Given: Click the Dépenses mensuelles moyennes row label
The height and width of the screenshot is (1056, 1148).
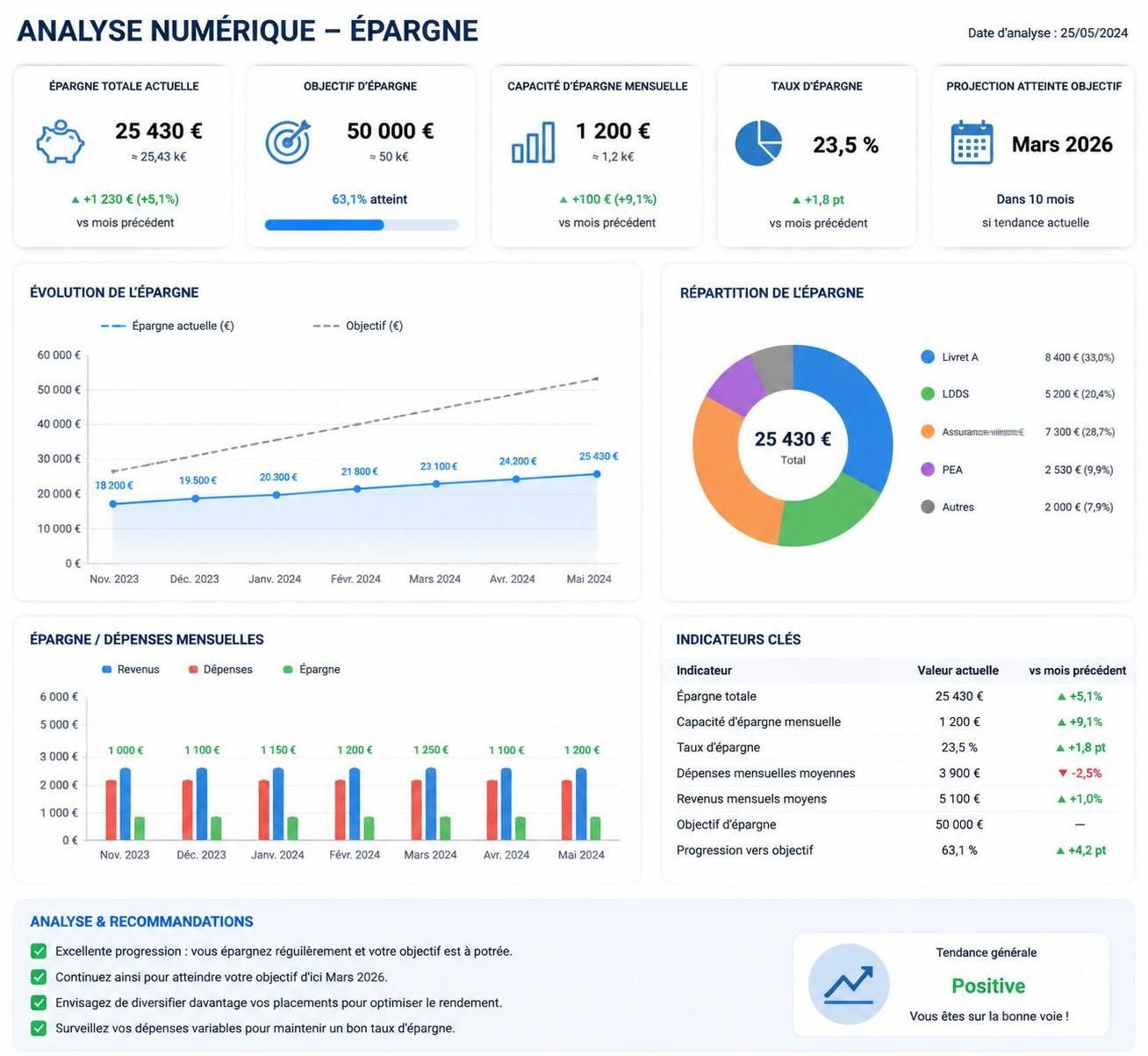Looking at the screenshot, I should [x=765, y=773].
